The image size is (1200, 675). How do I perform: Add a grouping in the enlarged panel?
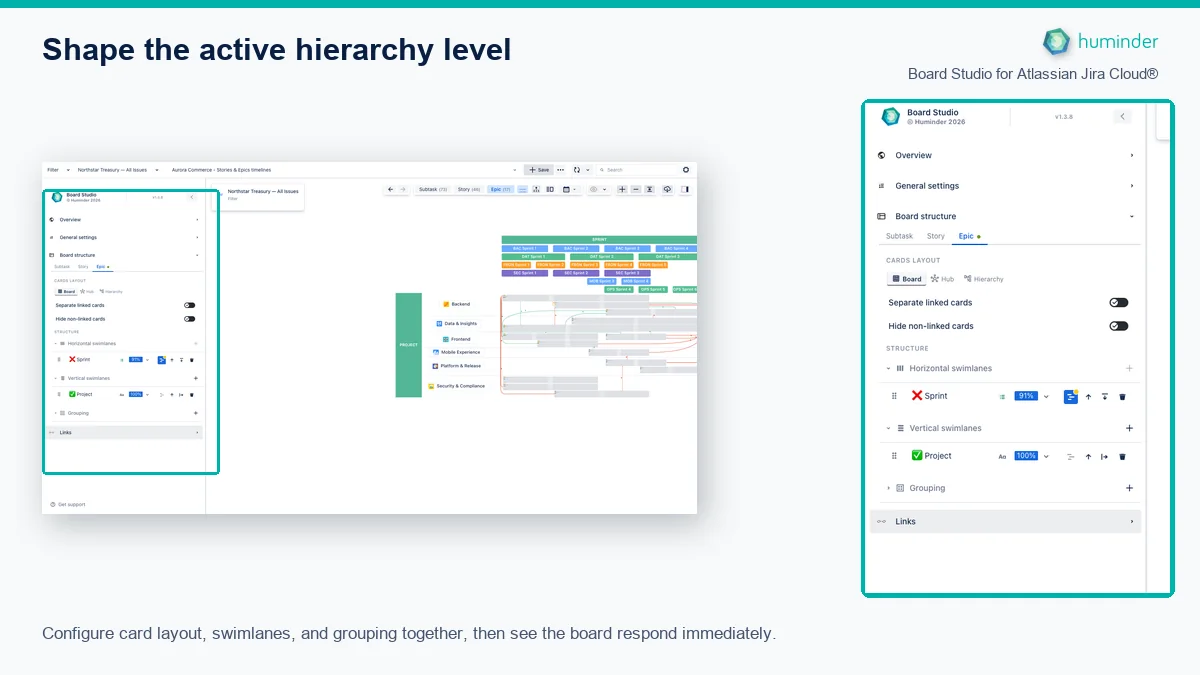click(x=1130, y=488)
